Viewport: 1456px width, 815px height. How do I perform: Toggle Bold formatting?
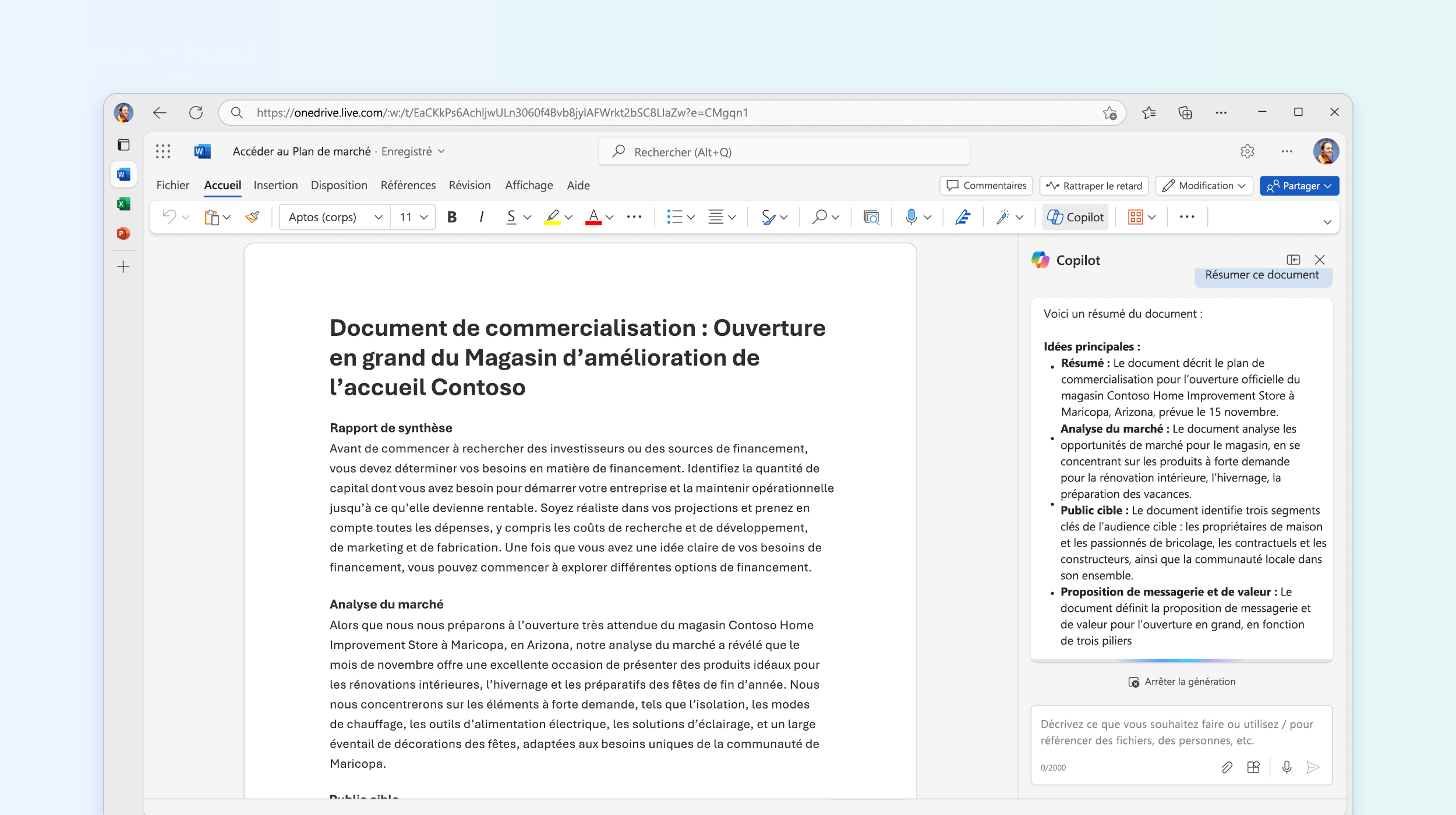[452, 217]
